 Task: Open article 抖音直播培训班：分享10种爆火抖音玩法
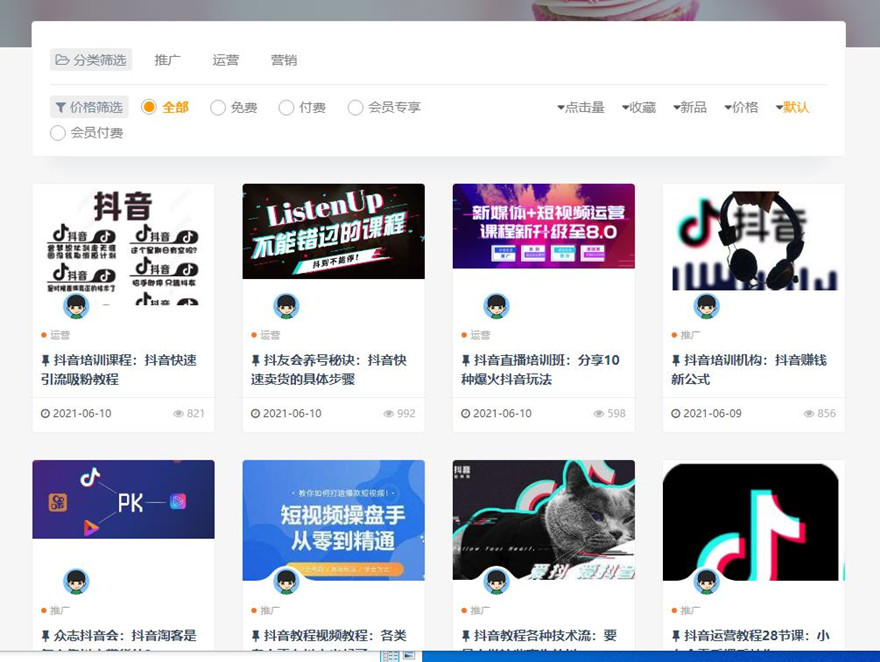click(x=540, y=370)
